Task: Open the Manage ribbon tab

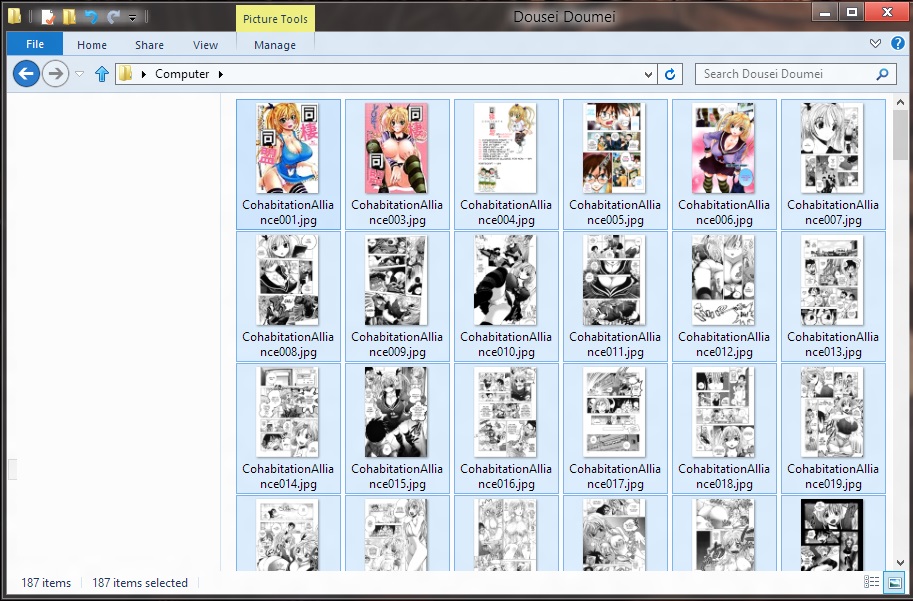Action: tap(275, 45)
